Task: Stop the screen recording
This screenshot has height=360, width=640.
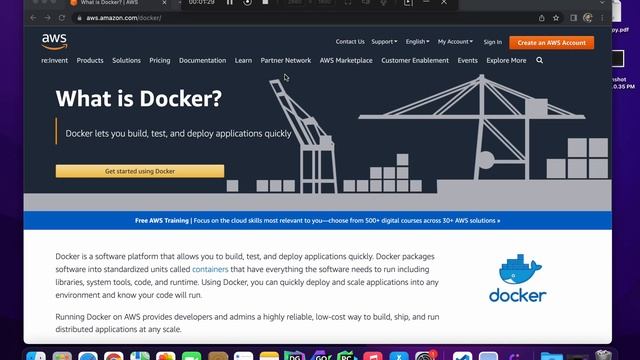Action: coord(265,2)
